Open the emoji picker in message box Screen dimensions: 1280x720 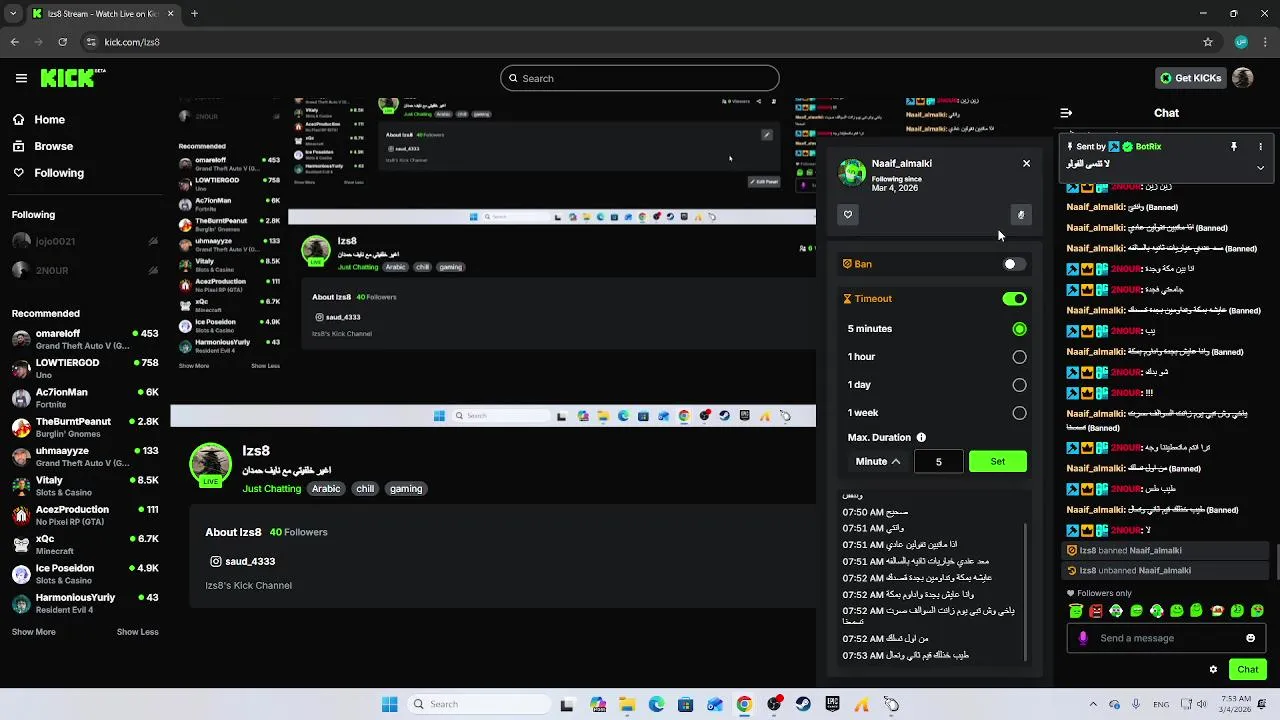tap(1250, 638)
